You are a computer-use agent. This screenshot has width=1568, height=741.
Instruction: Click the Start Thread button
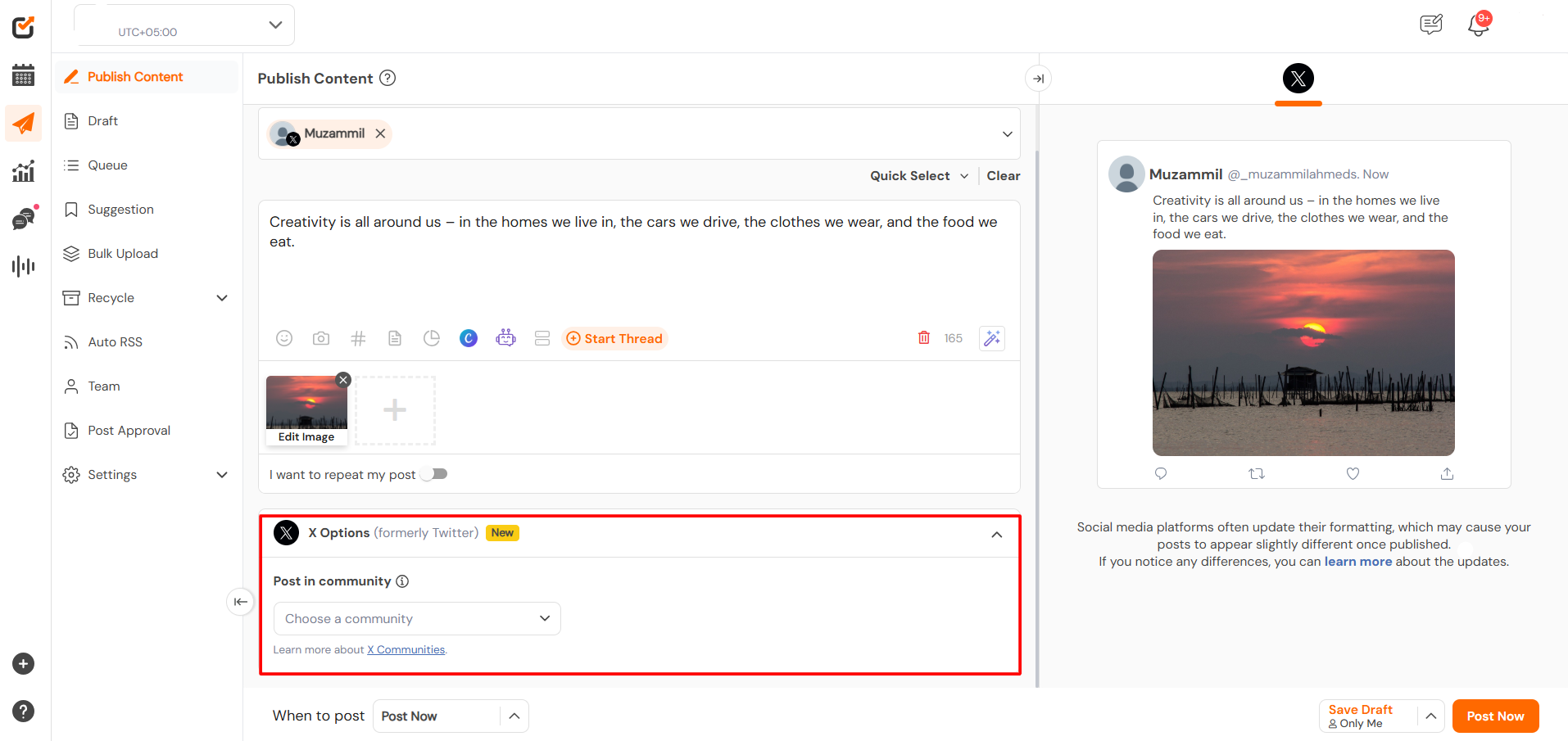click(x=614, y=338)
